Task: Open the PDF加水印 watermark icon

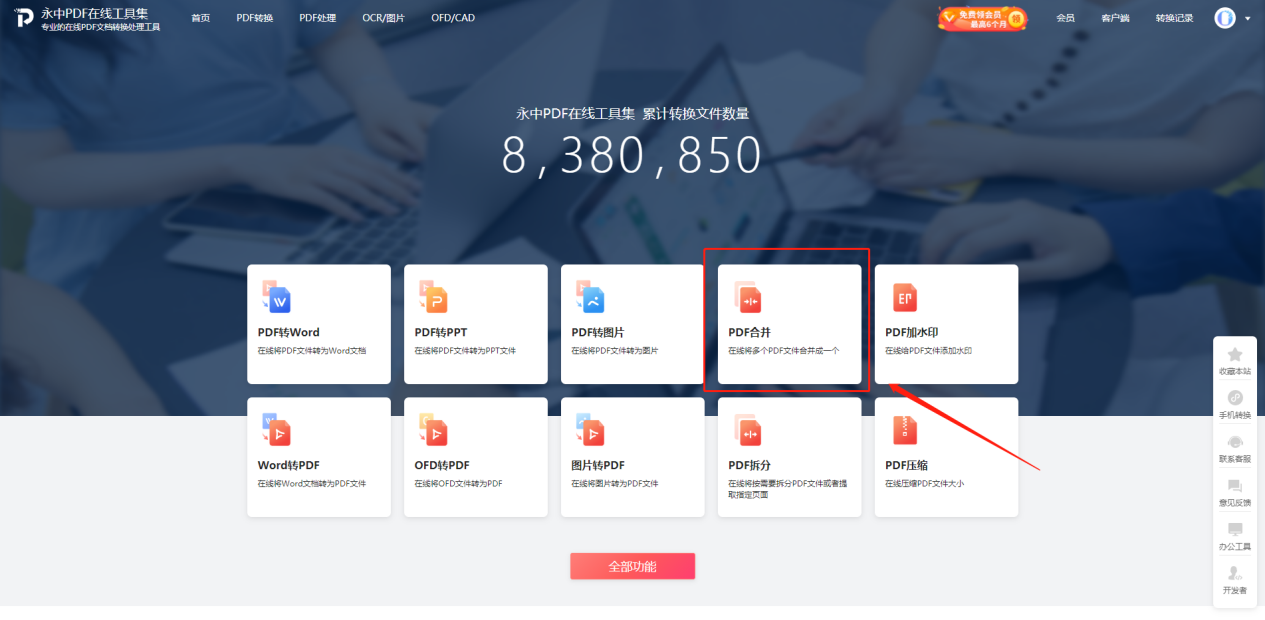Action: pos(904,297)
